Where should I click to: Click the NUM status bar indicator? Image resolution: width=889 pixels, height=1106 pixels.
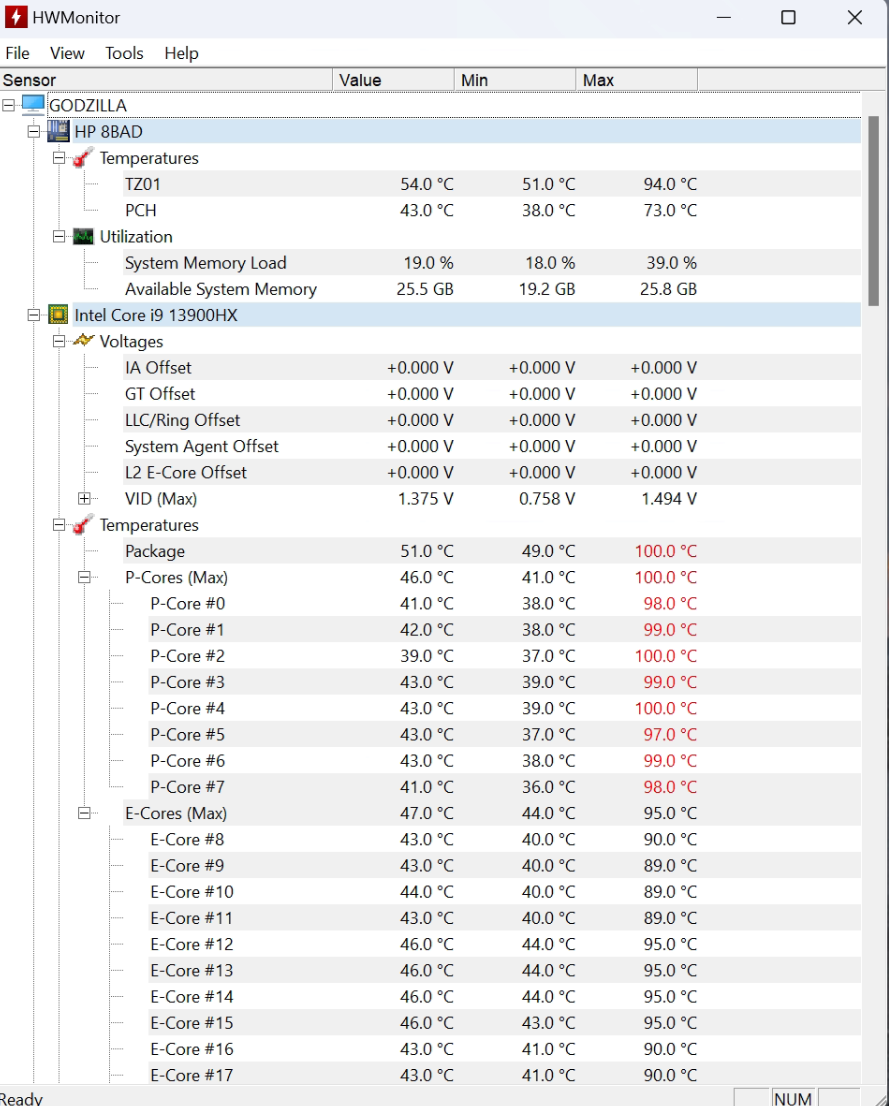pyautogui.click(x=792, y=1098)
